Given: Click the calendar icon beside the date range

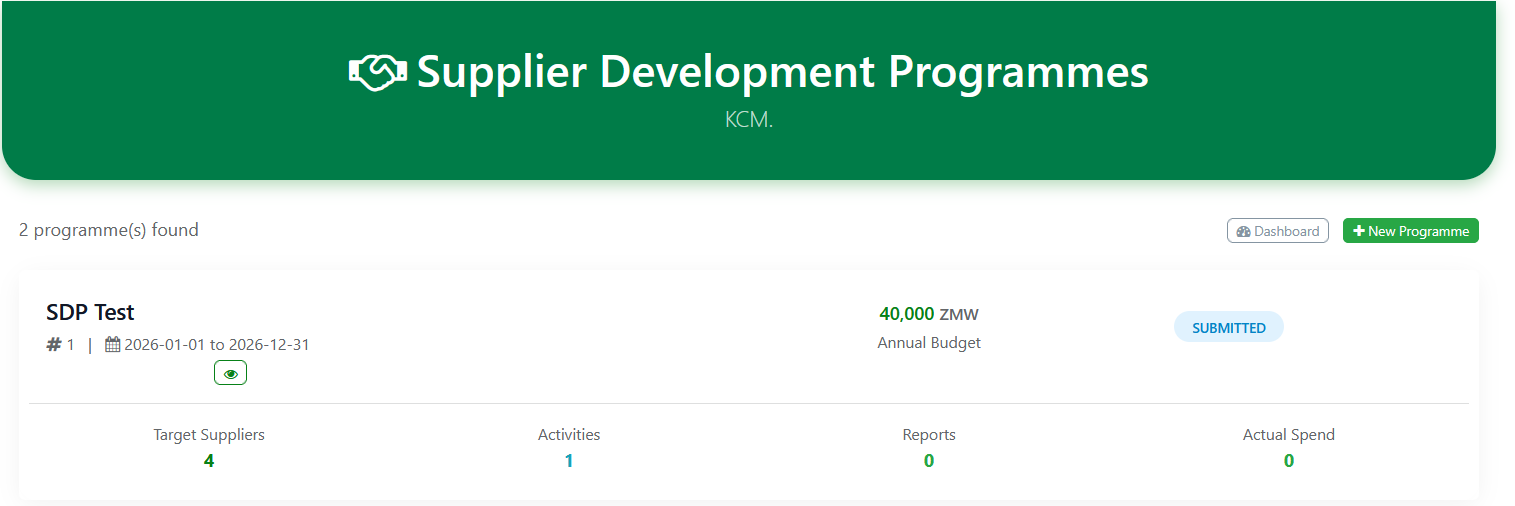Looking at the screenshot, I should tap(113, 345).
